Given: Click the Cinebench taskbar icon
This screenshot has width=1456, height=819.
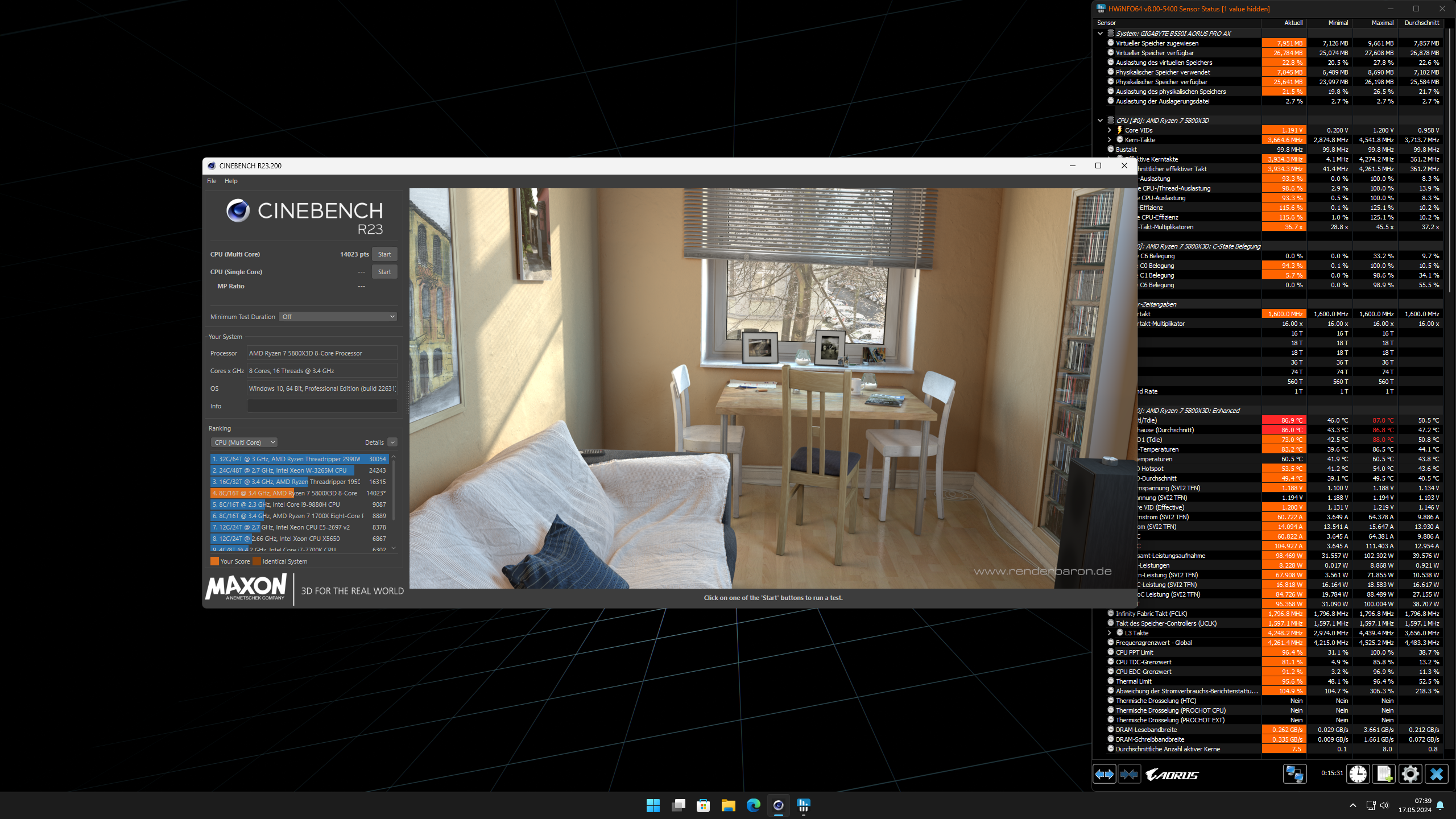Looking at the screenshot, I should [x=778, y=805].
